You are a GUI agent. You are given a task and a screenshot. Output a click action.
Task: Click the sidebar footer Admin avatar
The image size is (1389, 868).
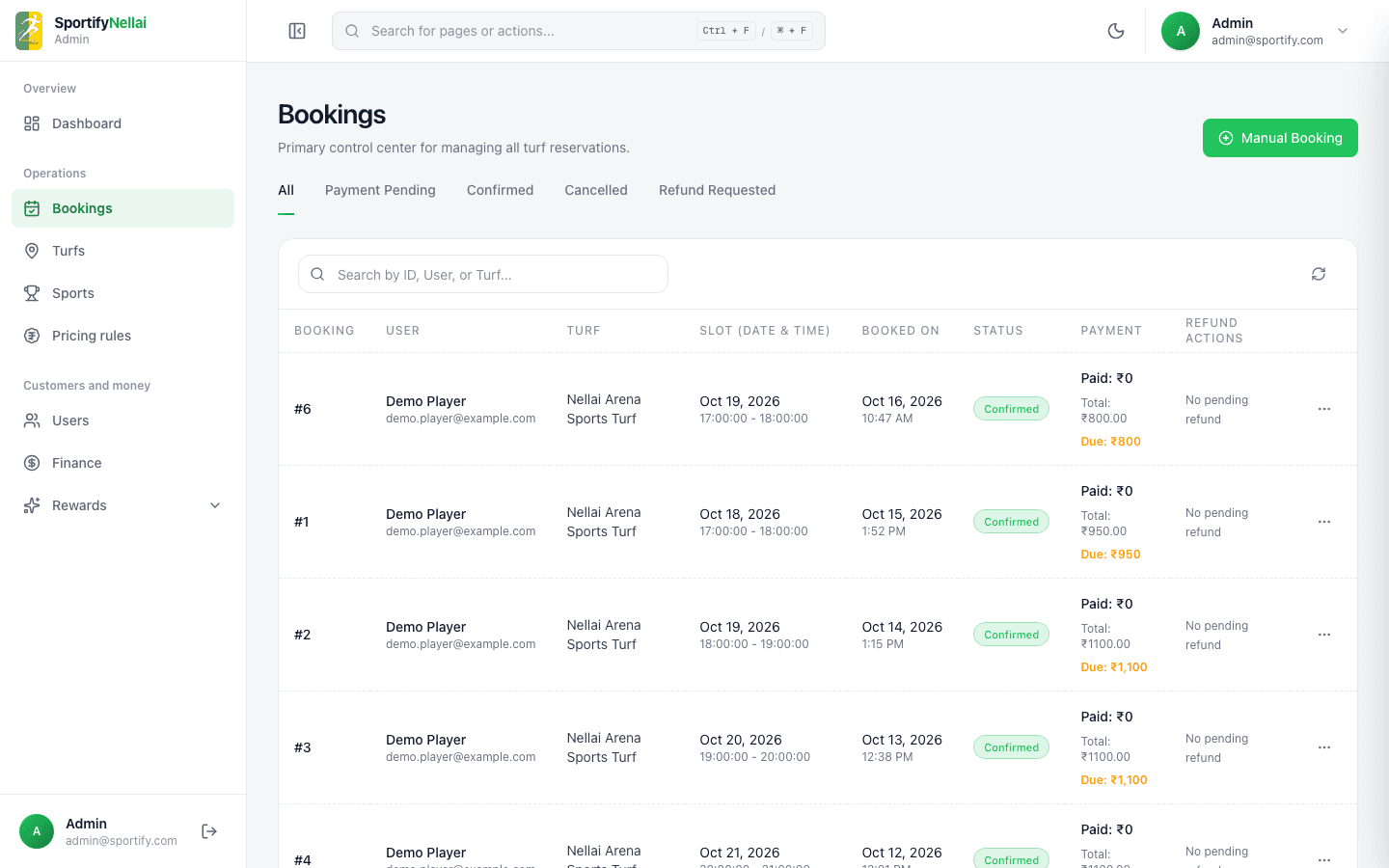(37, 831)
